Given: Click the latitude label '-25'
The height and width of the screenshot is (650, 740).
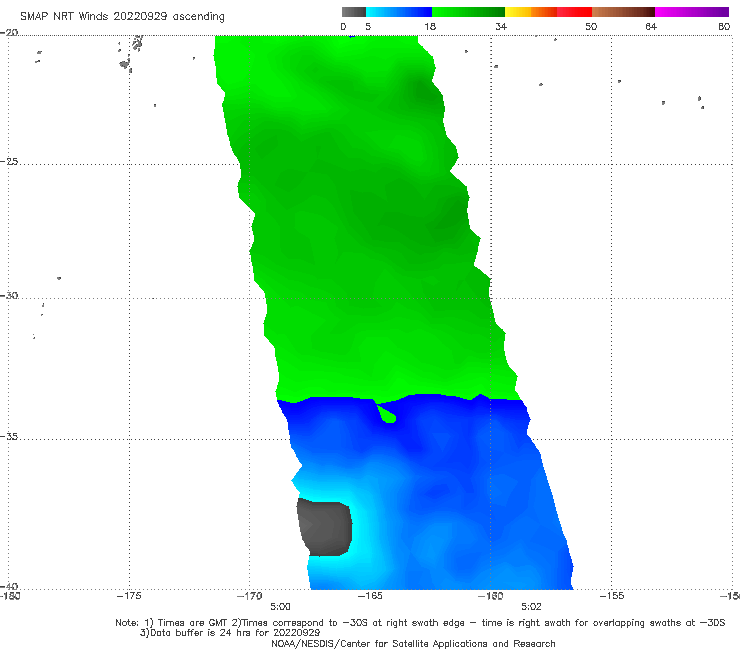Looking at the screenshot, I should coord(9,161).
